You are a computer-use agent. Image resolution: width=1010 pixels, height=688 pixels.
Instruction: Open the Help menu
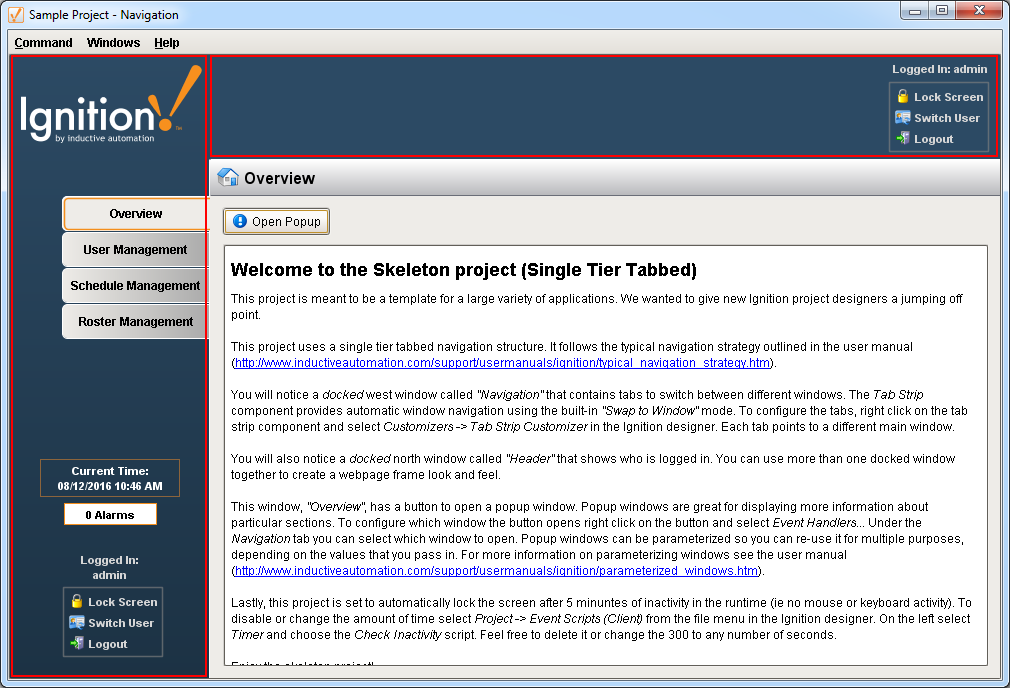(166, 43)
